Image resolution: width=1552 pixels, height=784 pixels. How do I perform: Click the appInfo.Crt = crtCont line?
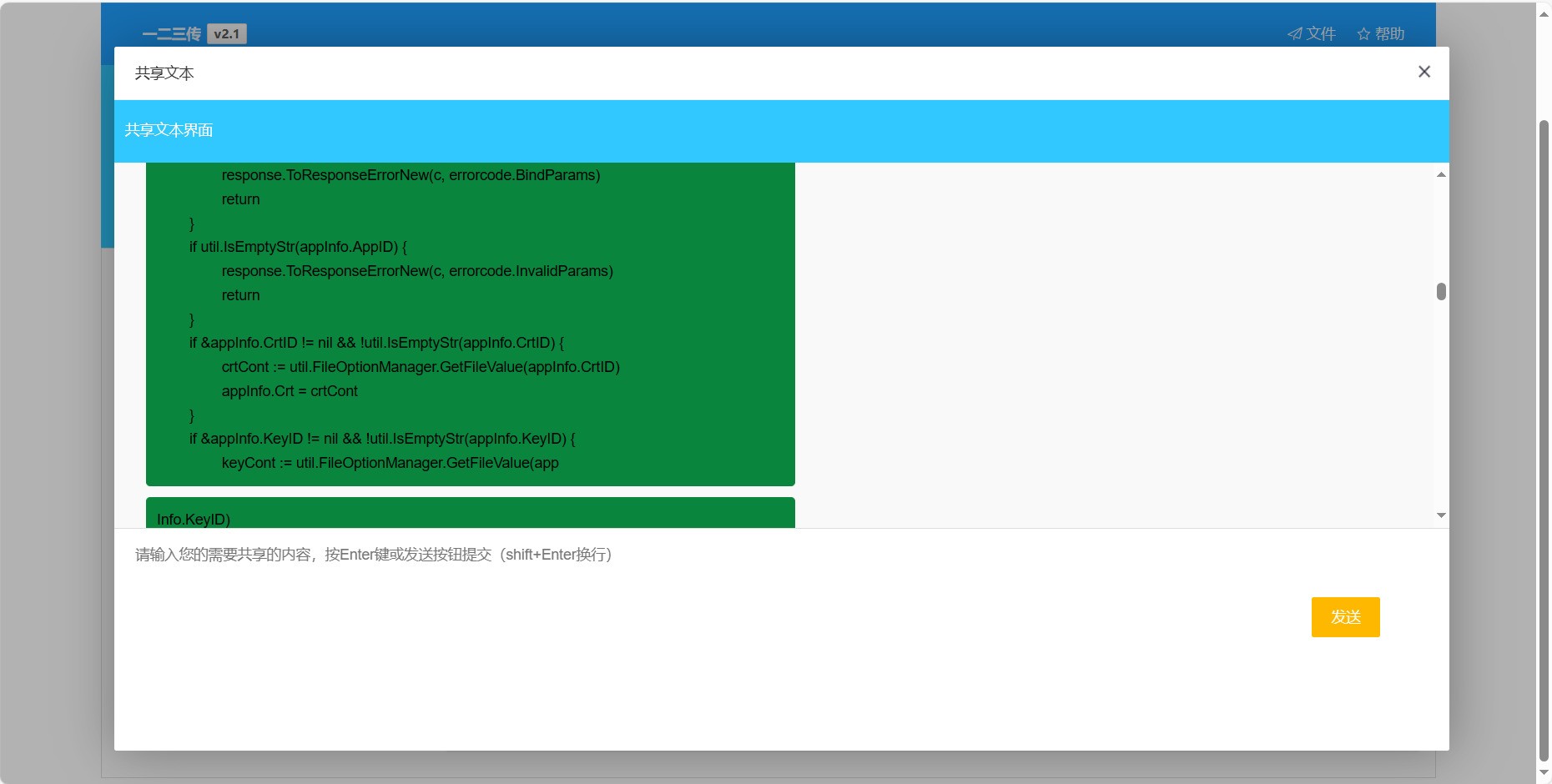tap(290, 391)
